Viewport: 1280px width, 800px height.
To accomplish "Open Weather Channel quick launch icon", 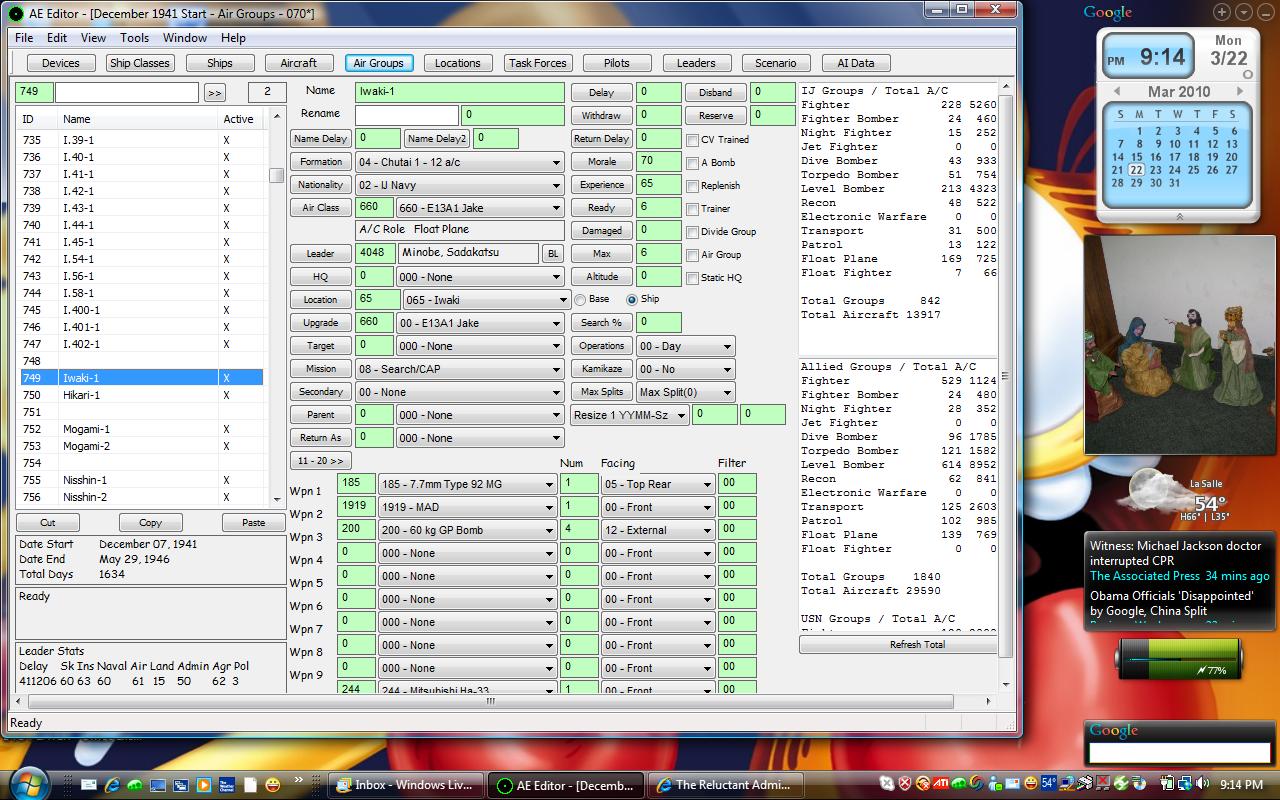I will (227, 785).
